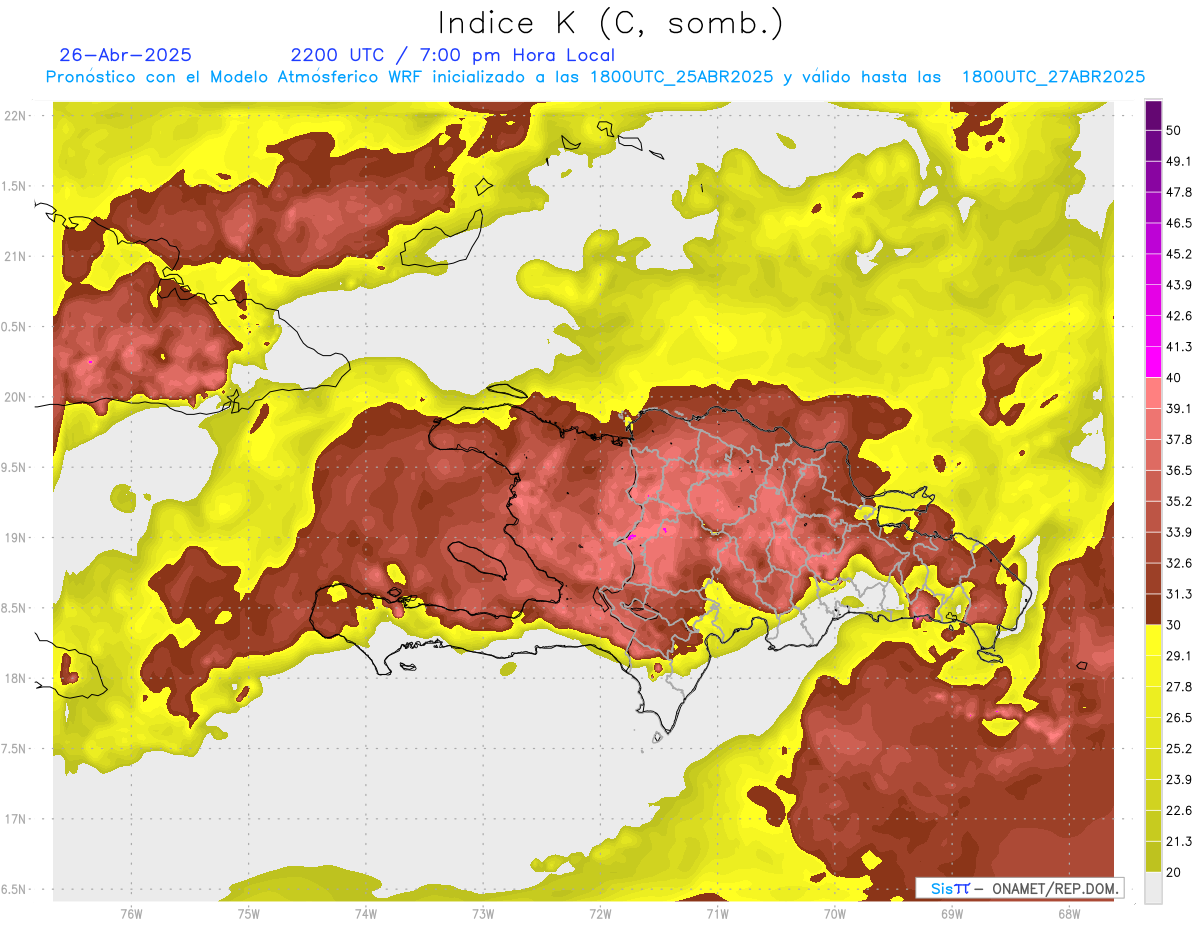Click the date text '26-Abr-2025'
This screenshot has height=927, width=1200.
(126, 55)
